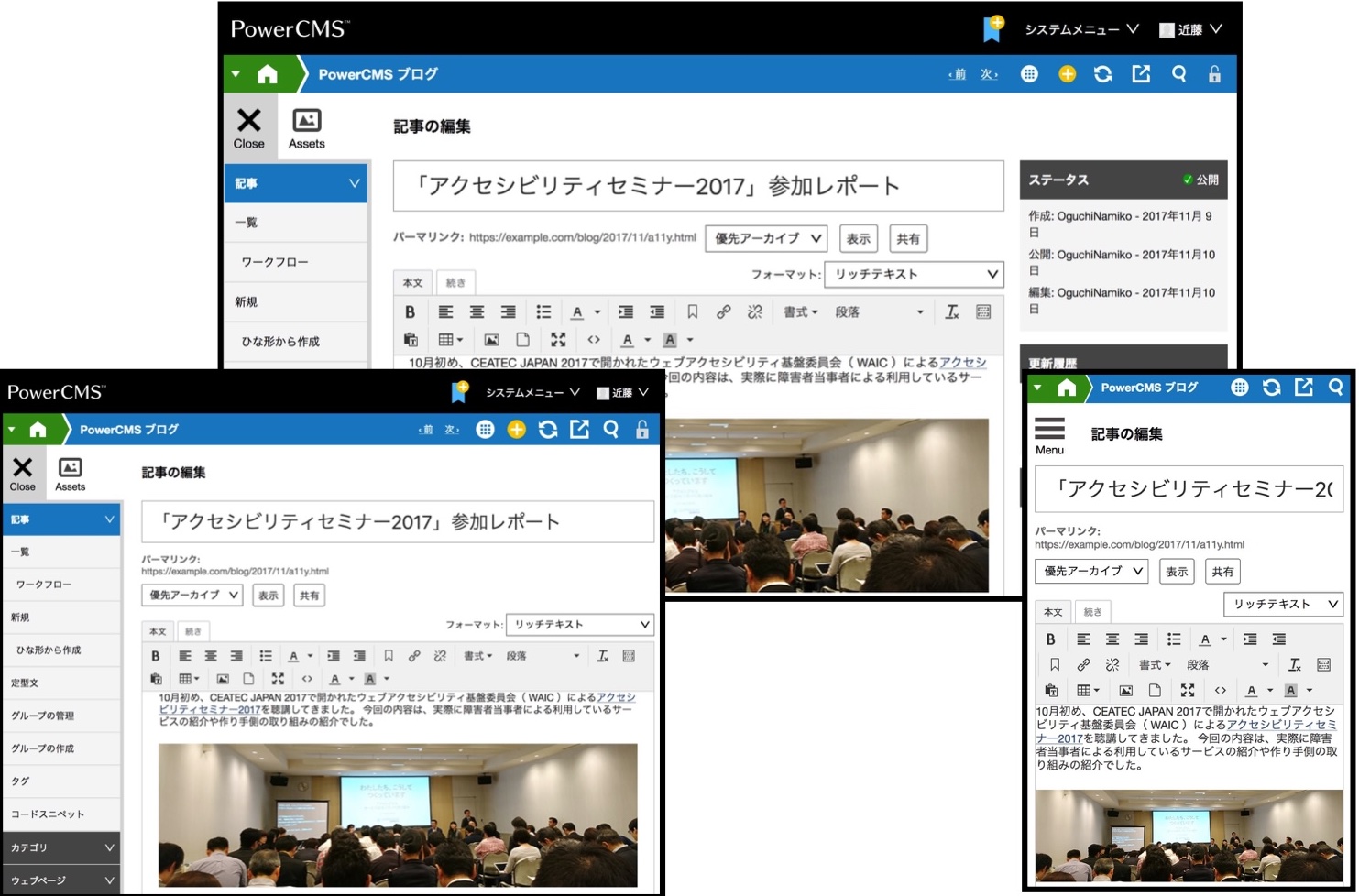Click fullscreen editor icon in the narrow mobile window

(x=1188, y=690)
